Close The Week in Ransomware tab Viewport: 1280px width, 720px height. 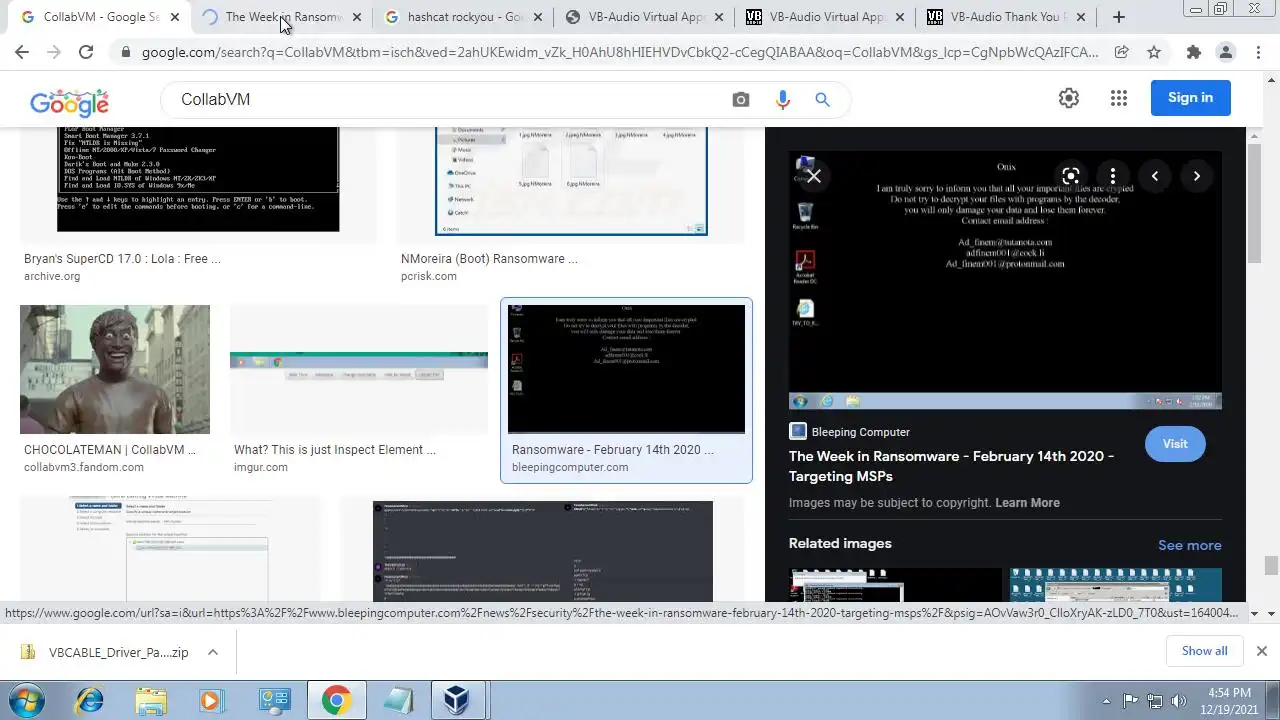point(357,17)
